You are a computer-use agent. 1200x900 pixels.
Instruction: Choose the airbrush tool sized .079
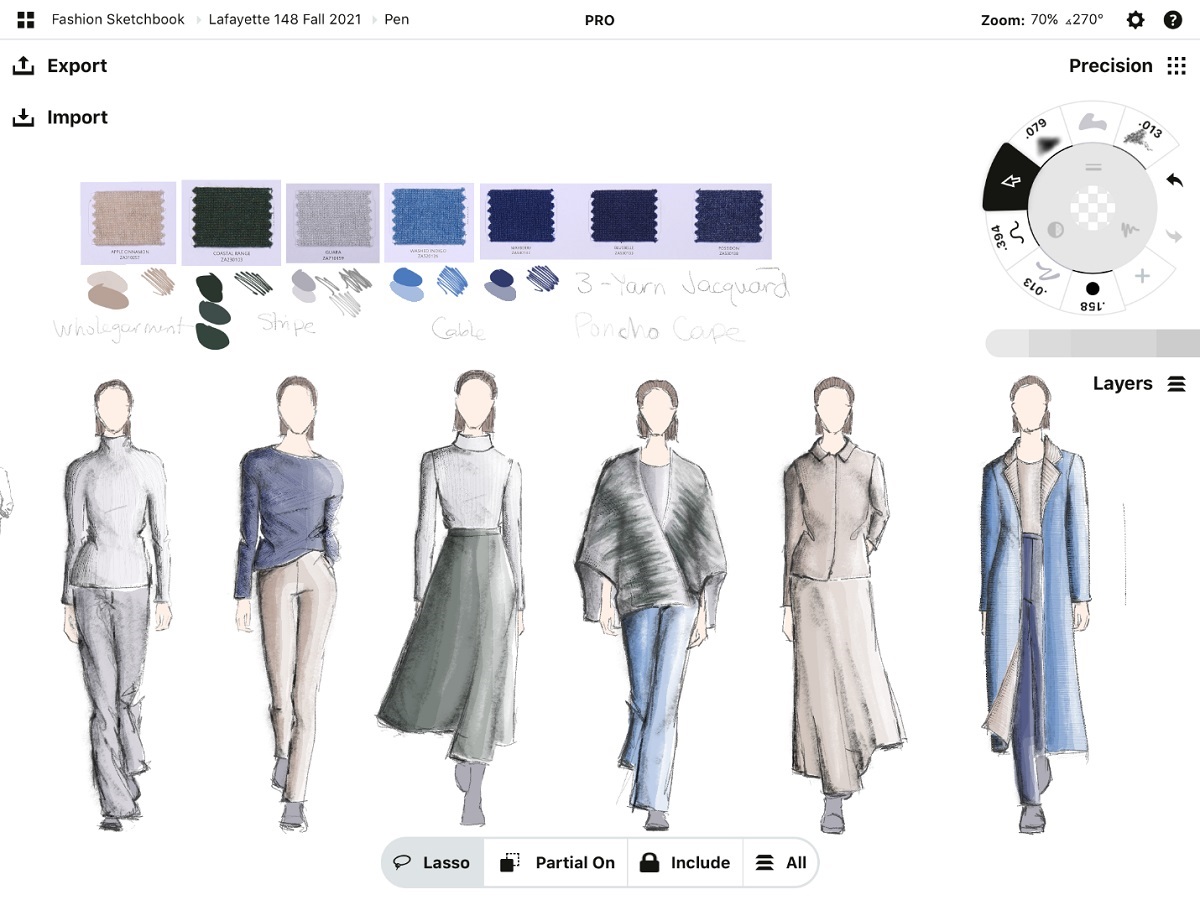click(1042, 139)
